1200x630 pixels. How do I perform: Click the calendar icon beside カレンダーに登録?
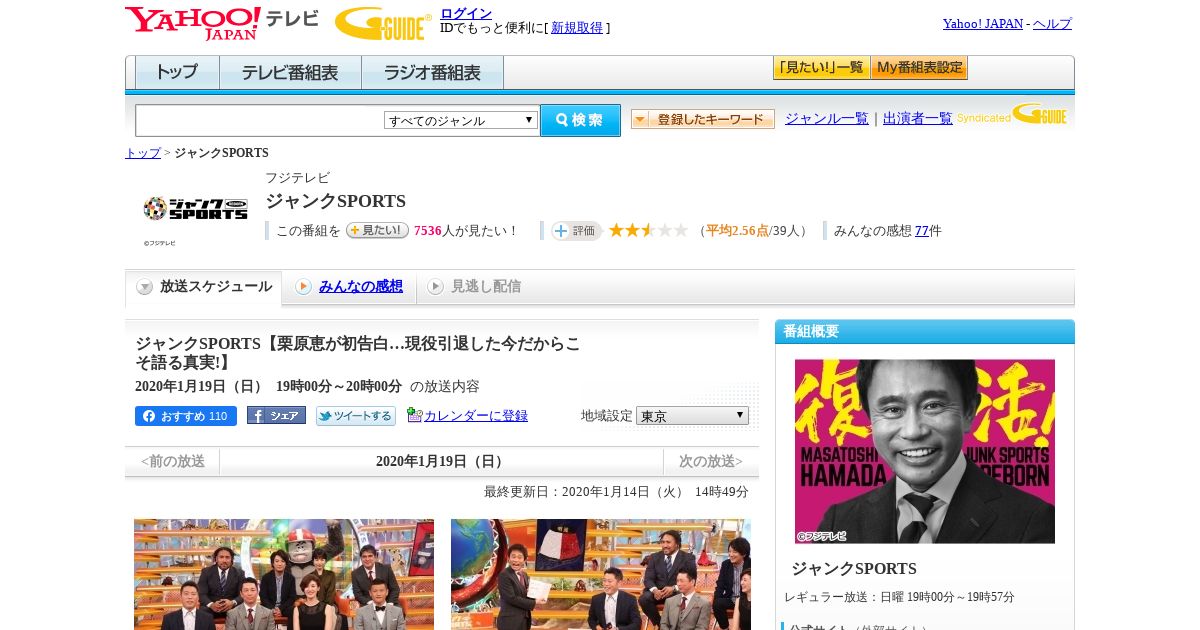415,415
